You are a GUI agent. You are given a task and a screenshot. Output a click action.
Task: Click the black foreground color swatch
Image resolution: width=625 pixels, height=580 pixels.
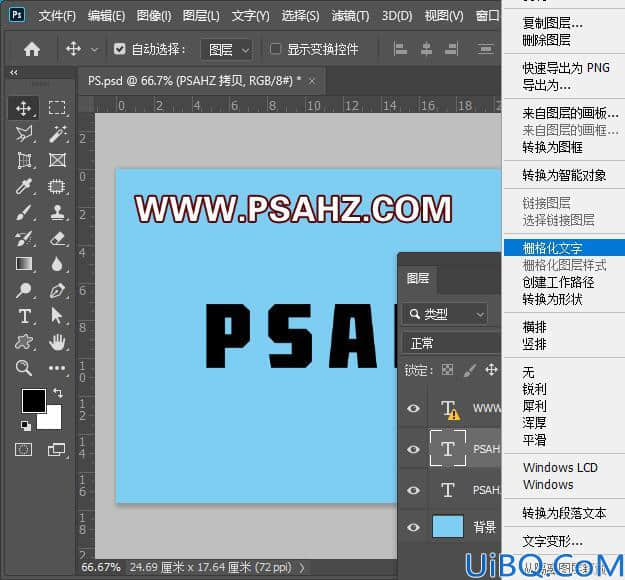tap(34, 400)
